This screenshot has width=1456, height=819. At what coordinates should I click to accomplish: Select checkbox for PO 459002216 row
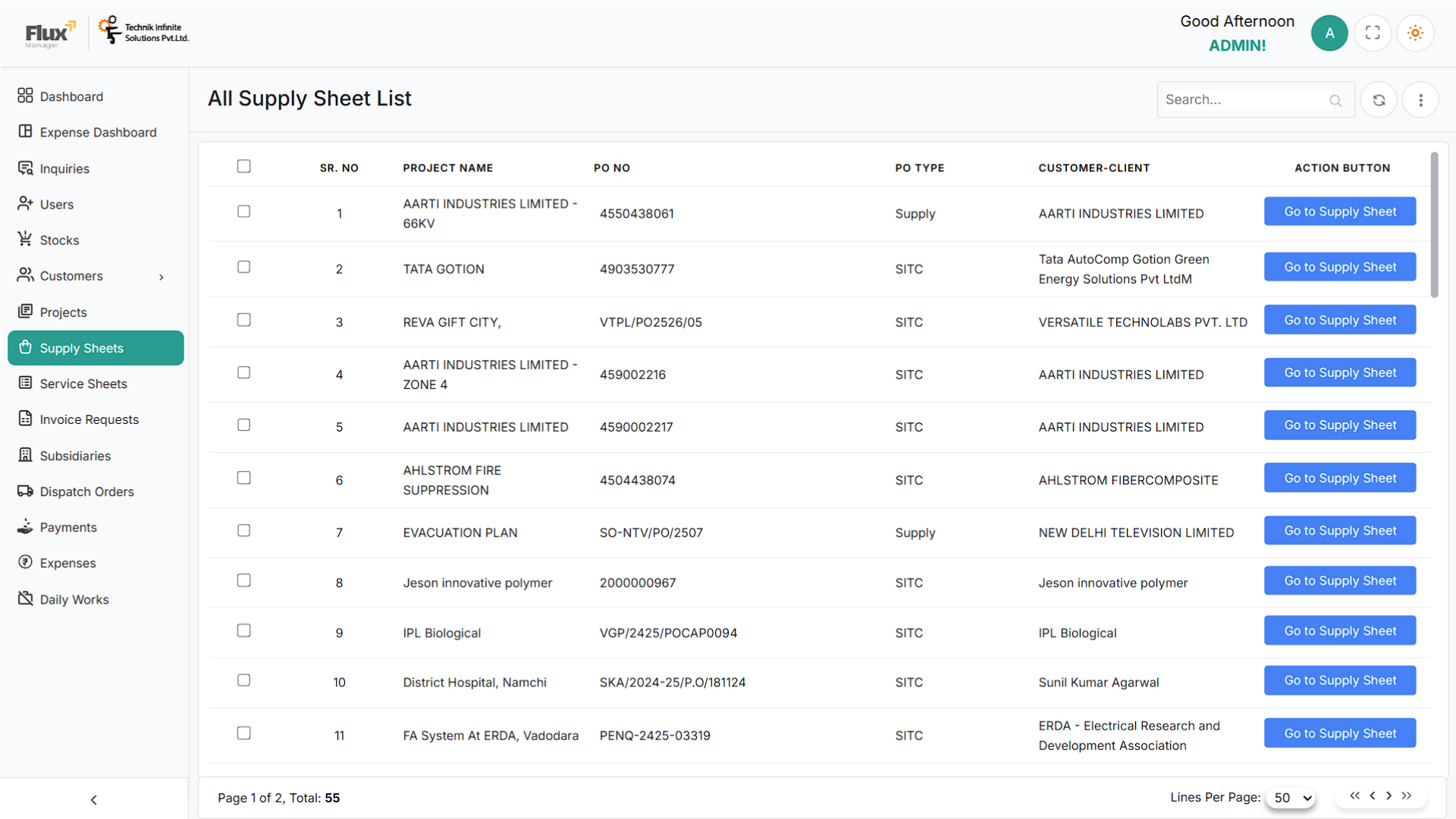pyautogui.click(x=243, y=372)
